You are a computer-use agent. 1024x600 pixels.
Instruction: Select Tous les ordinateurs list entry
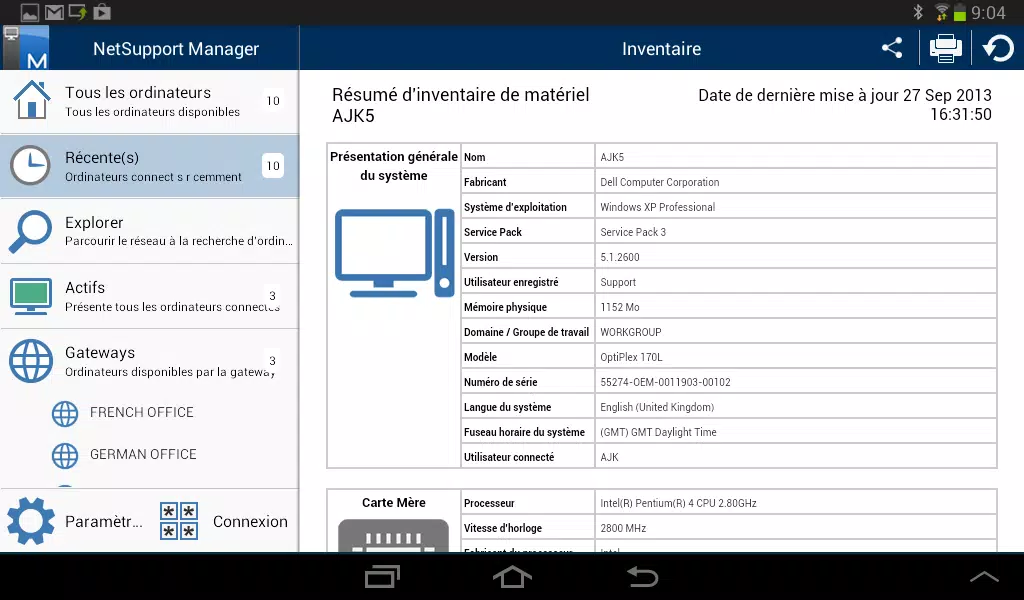point(150,101)
